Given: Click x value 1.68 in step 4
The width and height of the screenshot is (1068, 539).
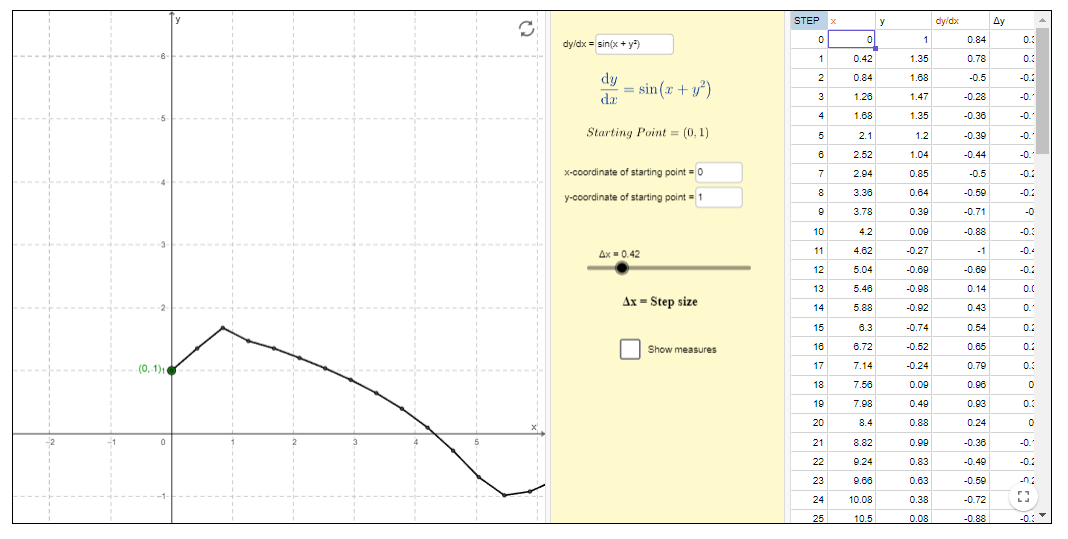Looking at the screenshot, I should (x=851, y=116).
